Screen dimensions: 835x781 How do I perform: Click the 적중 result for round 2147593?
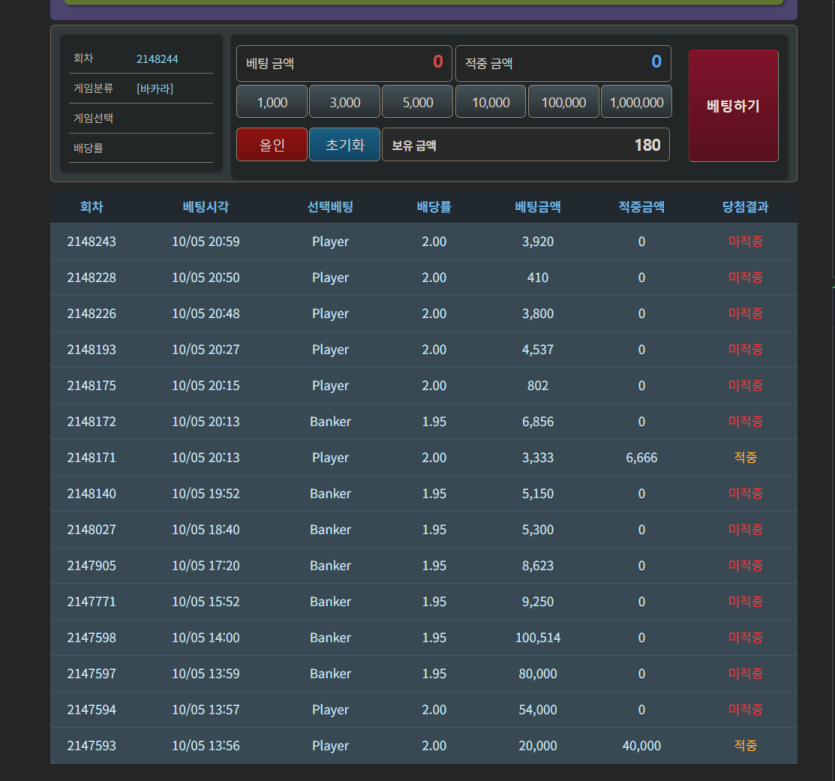click(x=746, y=745)
